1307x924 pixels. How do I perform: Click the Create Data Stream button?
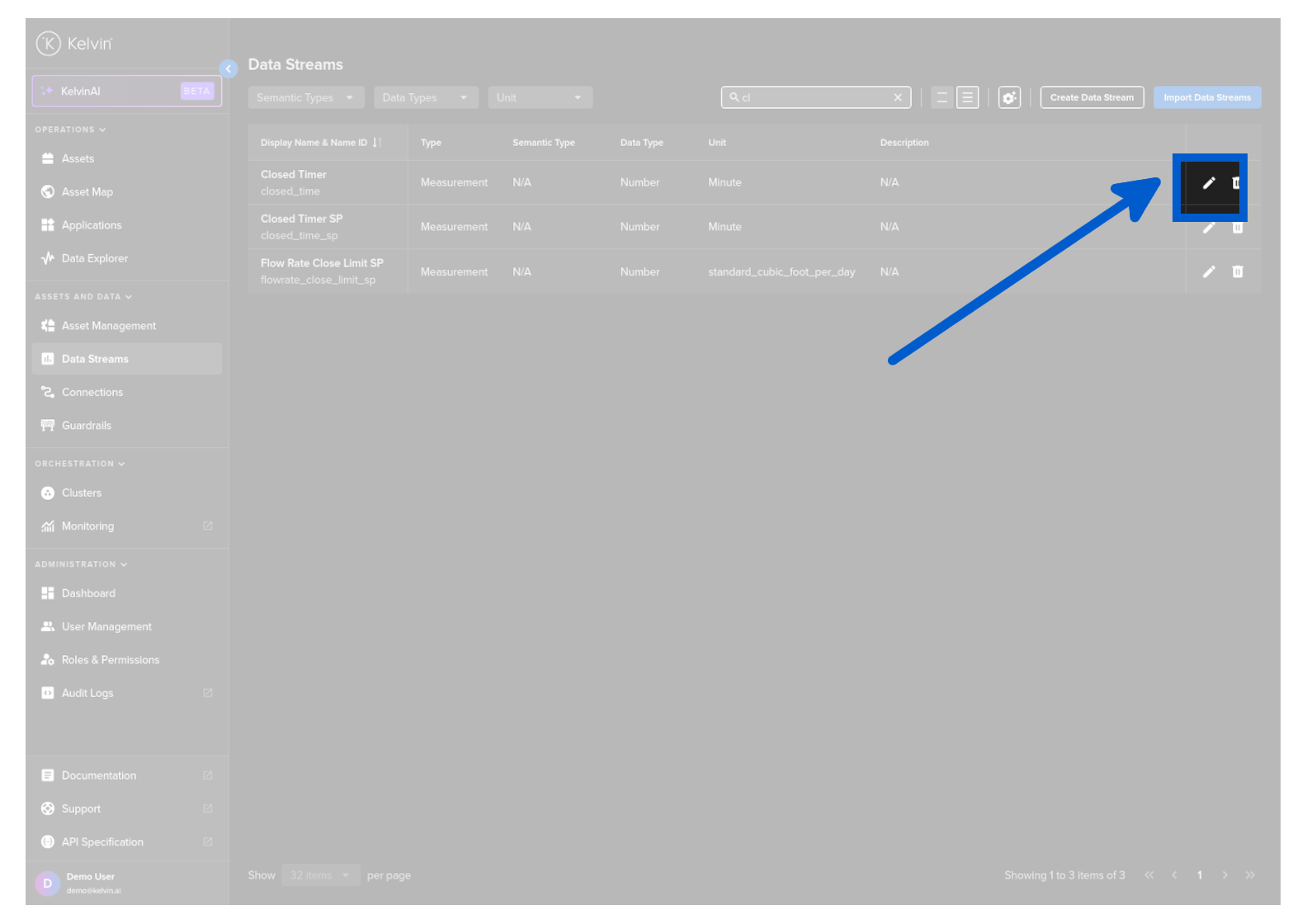(1091, 97)
